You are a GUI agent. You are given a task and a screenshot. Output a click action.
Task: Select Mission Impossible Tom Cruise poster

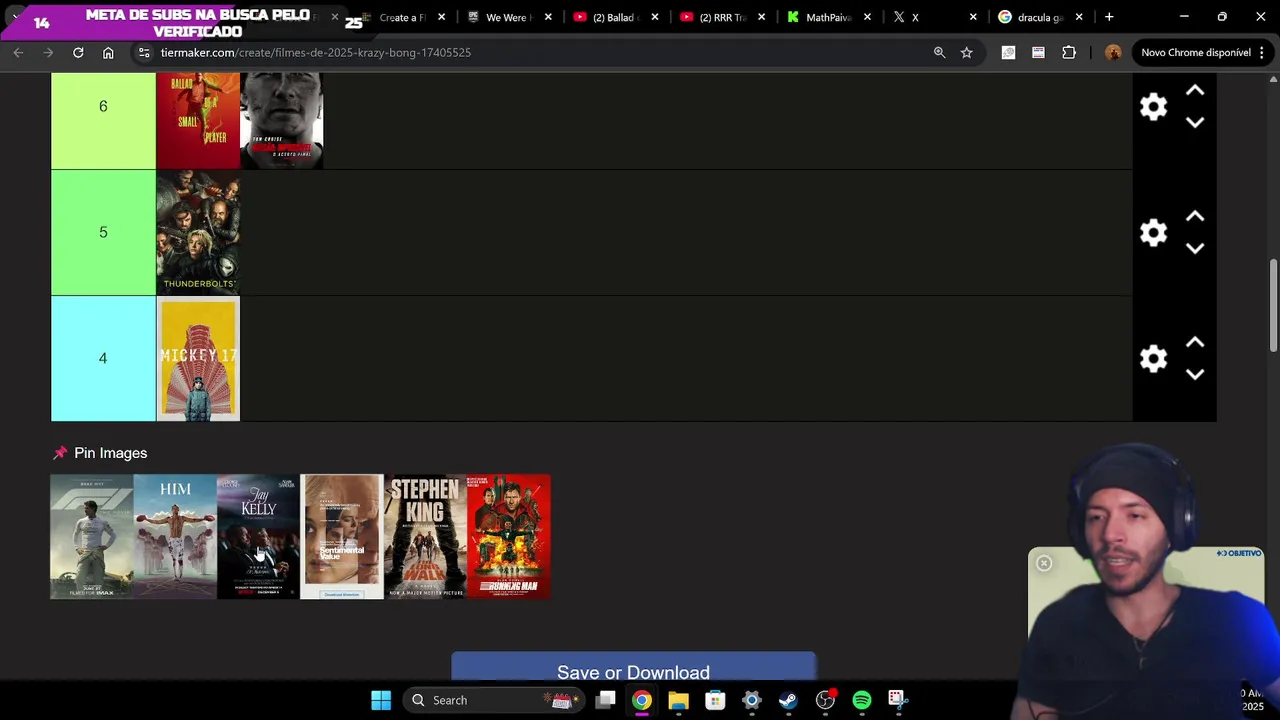(281, 120)
